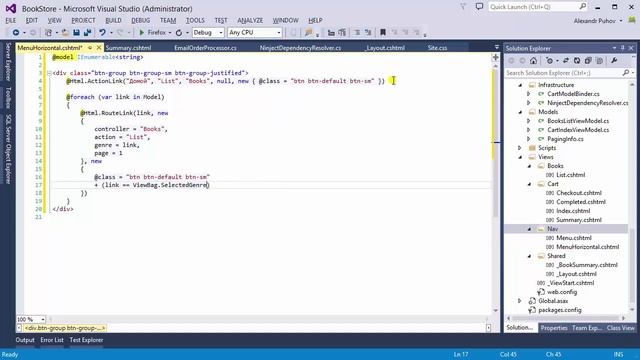Undo the last edit with Undo icon
The image size is (640, 360).
pos(102,33)
